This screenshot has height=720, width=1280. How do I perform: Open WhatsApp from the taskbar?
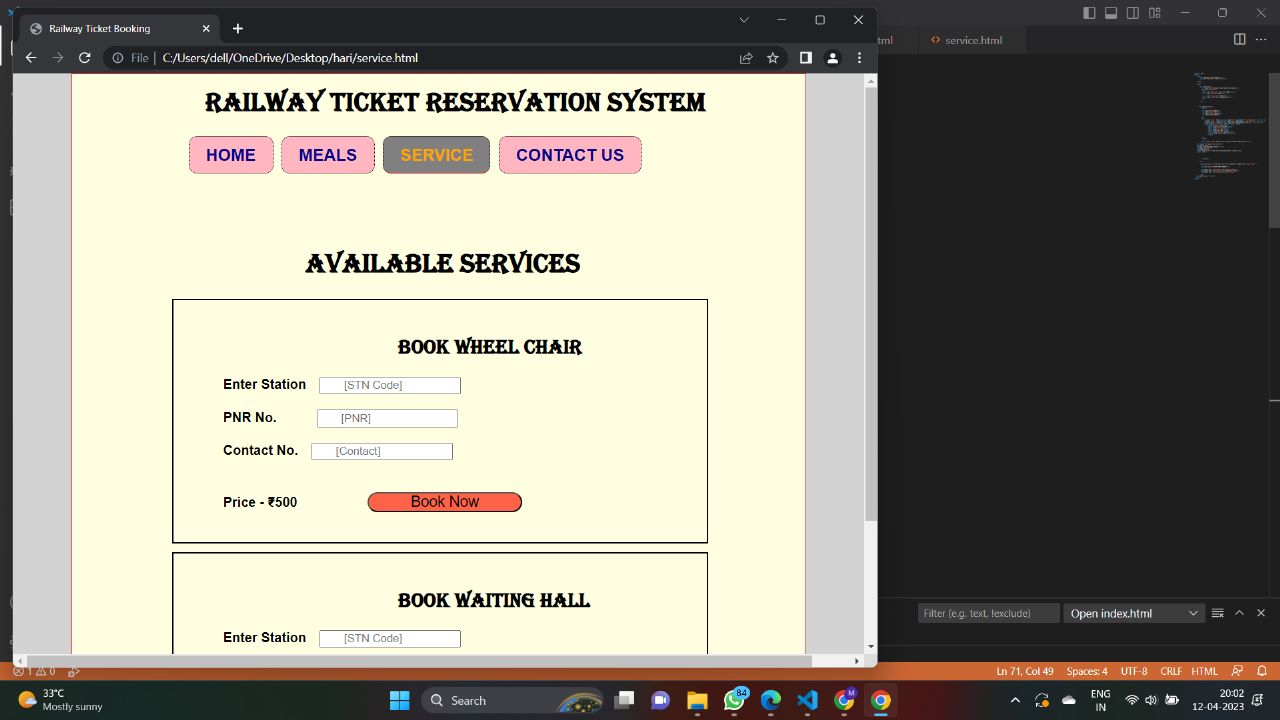(x=733, y=700)
